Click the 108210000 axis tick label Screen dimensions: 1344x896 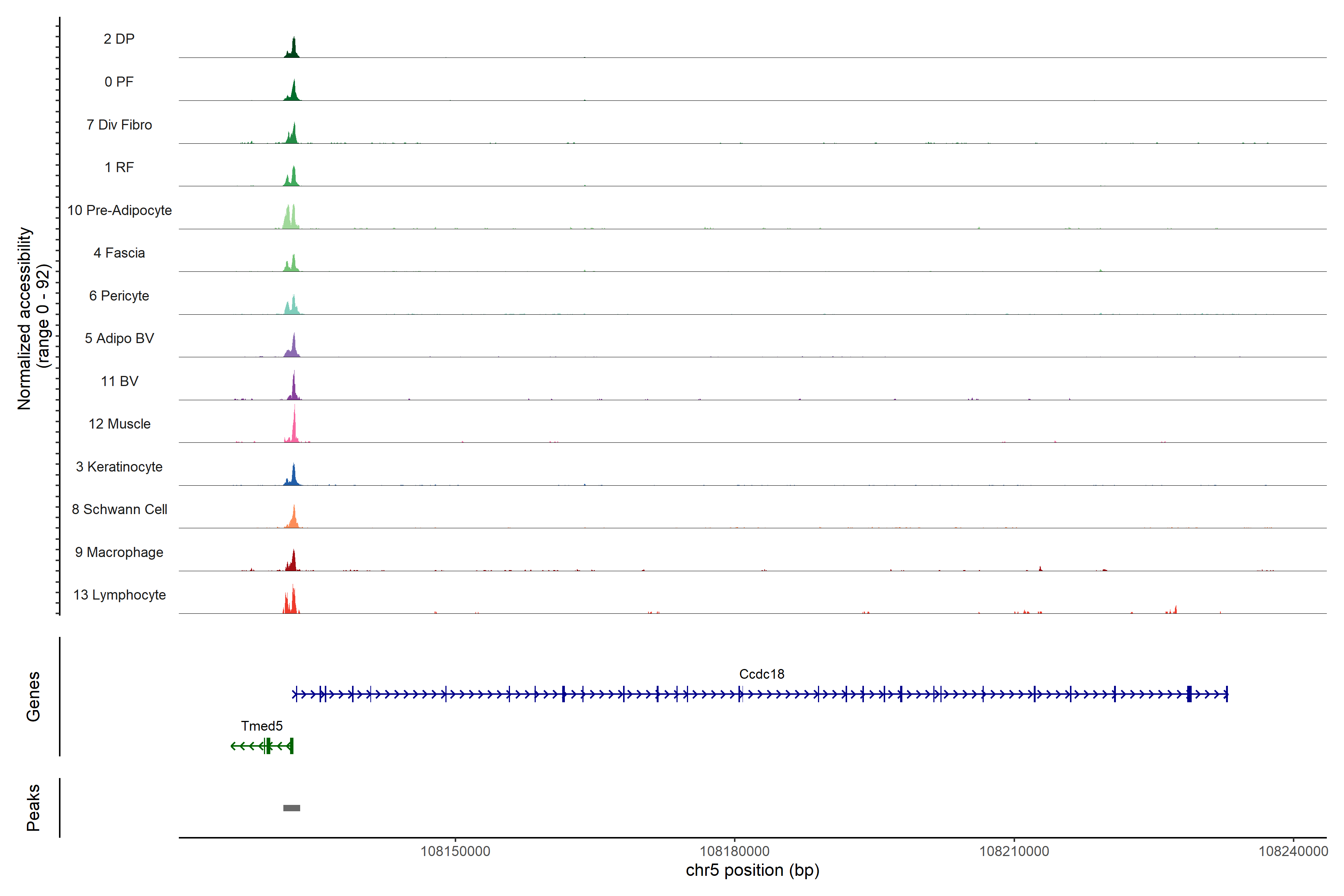[1014, 852]
